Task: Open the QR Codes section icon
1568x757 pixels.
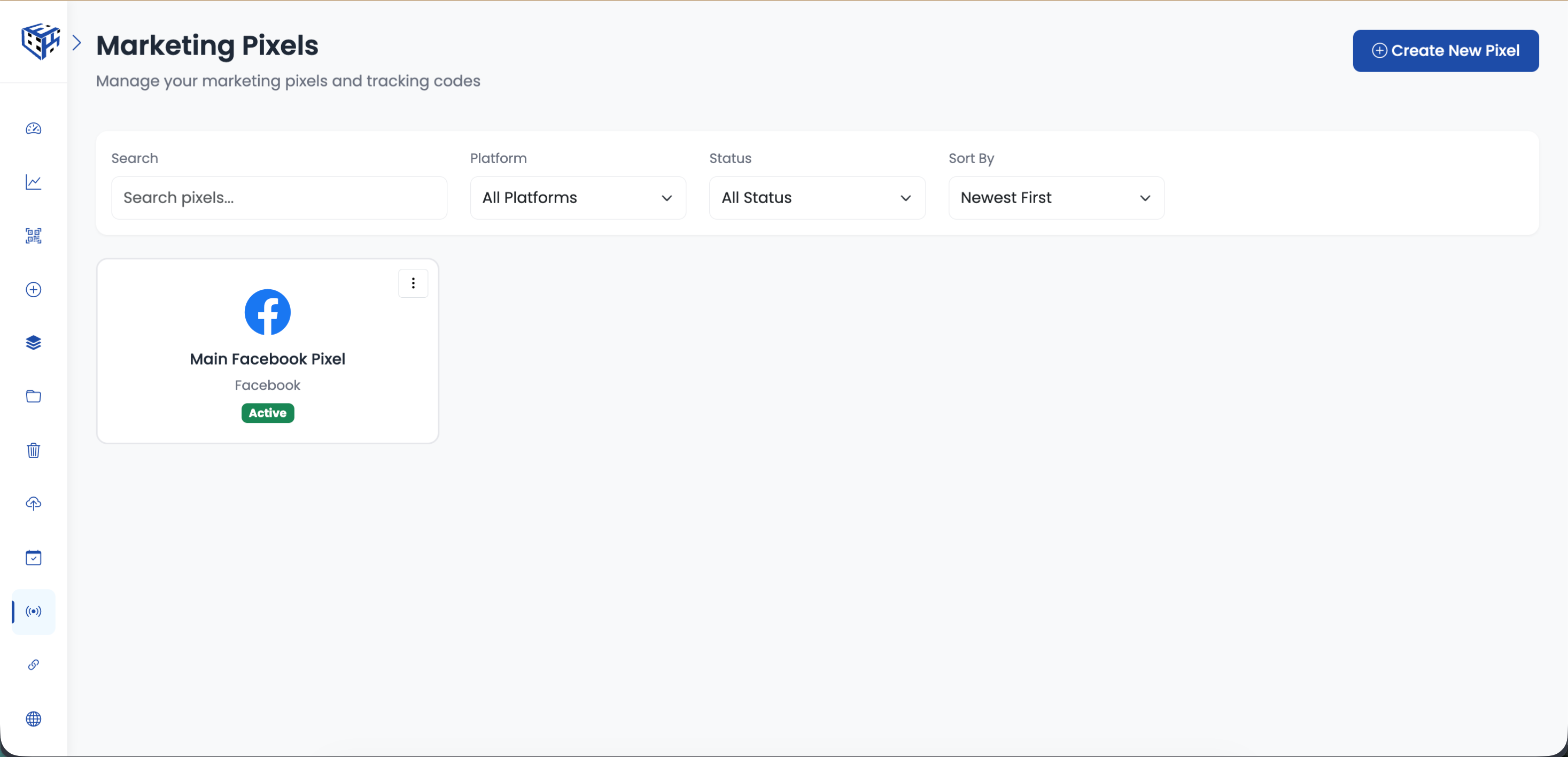Action: pyautogui.click(x=34, y=236)
